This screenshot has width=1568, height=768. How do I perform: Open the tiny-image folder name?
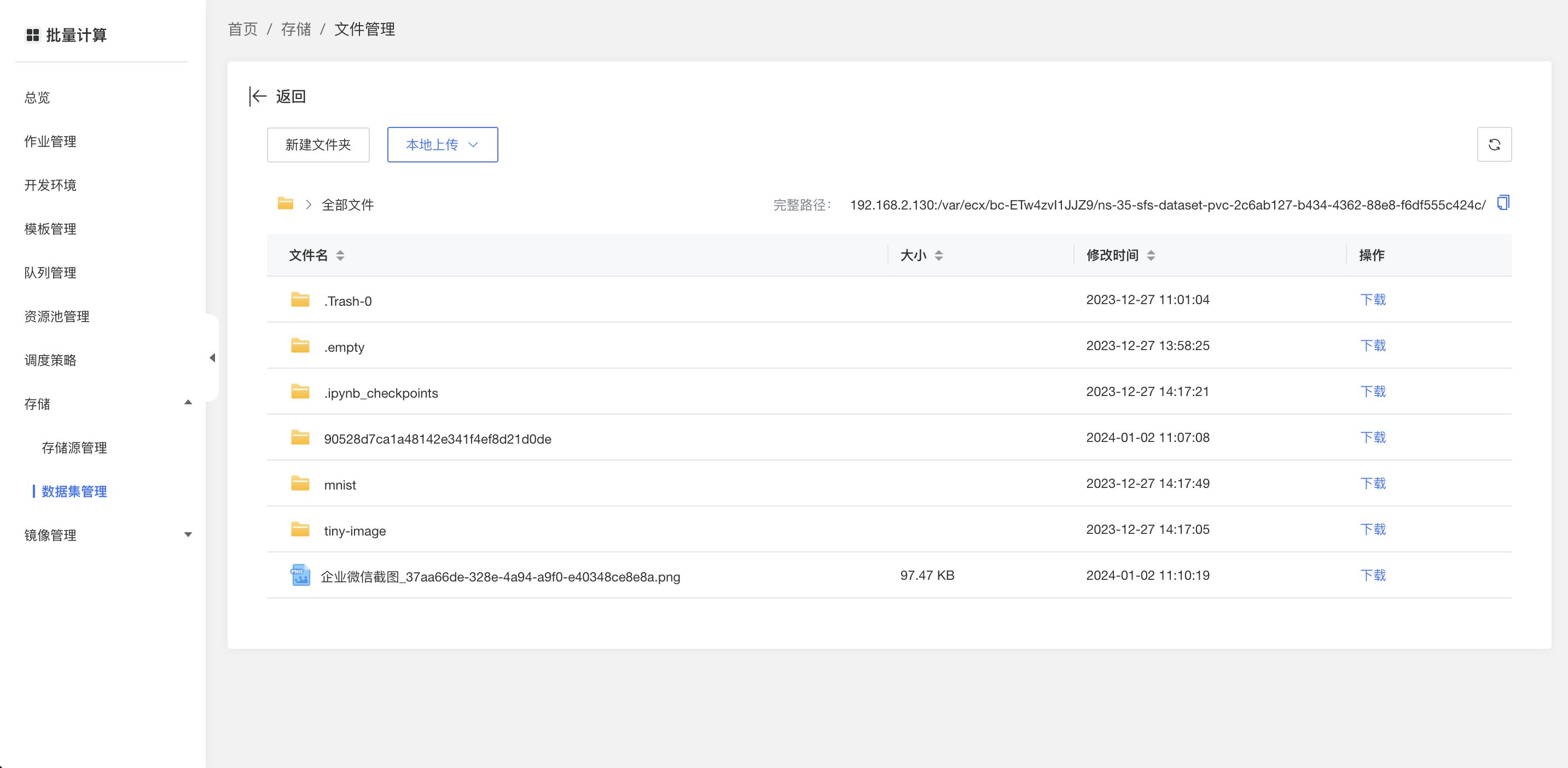click(x=355, y=531)
